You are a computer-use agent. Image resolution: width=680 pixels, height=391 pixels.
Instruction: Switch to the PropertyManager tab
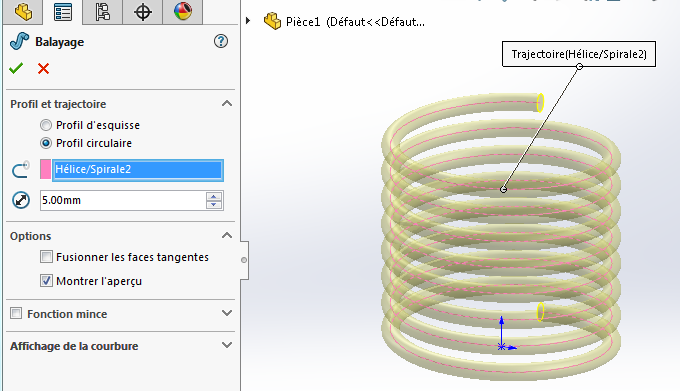(x=63, y=12)
